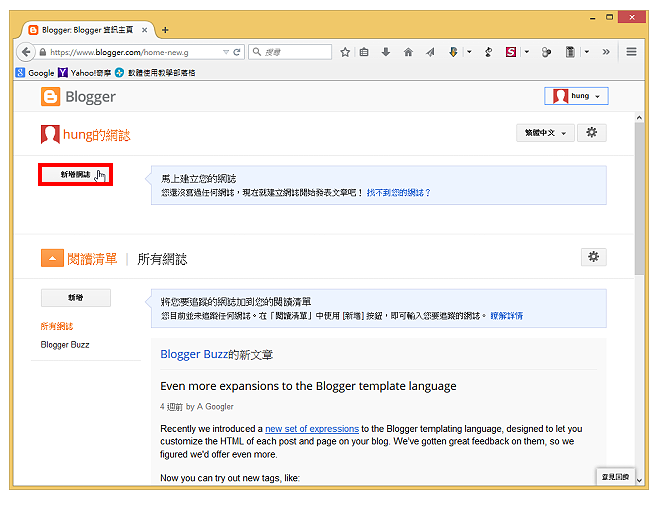Viewport: 661px width, 505px height.
Task: Click the clipboard extension icon
Action: (570, 52)
